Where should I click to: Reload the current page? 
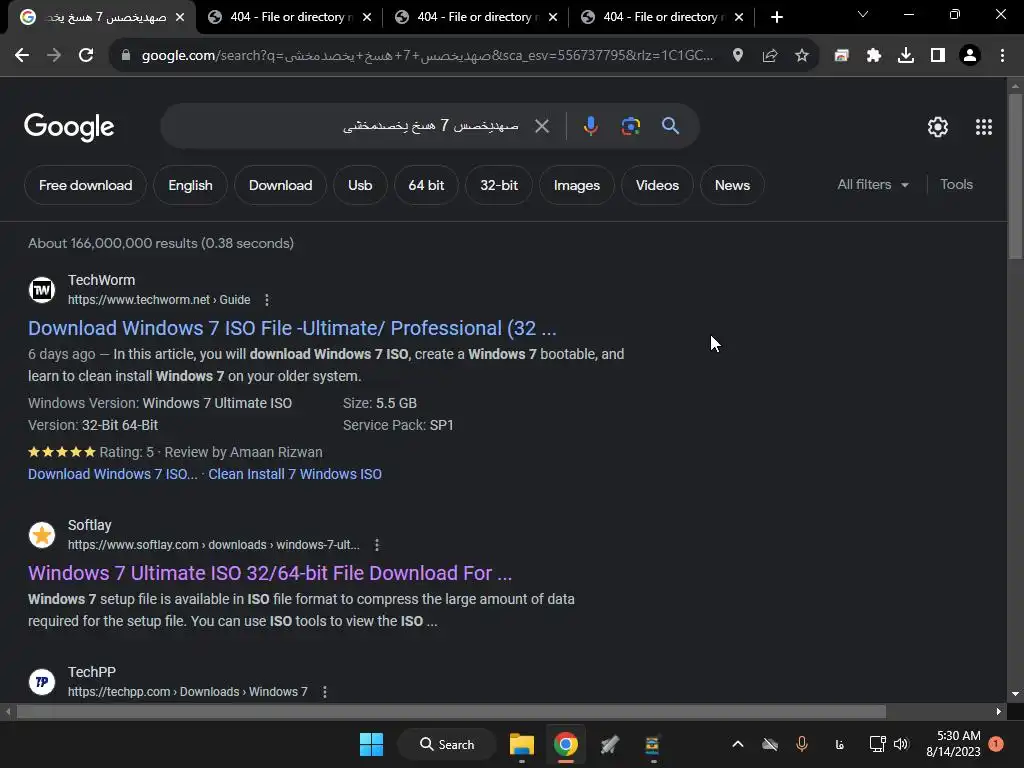point(86,56)
